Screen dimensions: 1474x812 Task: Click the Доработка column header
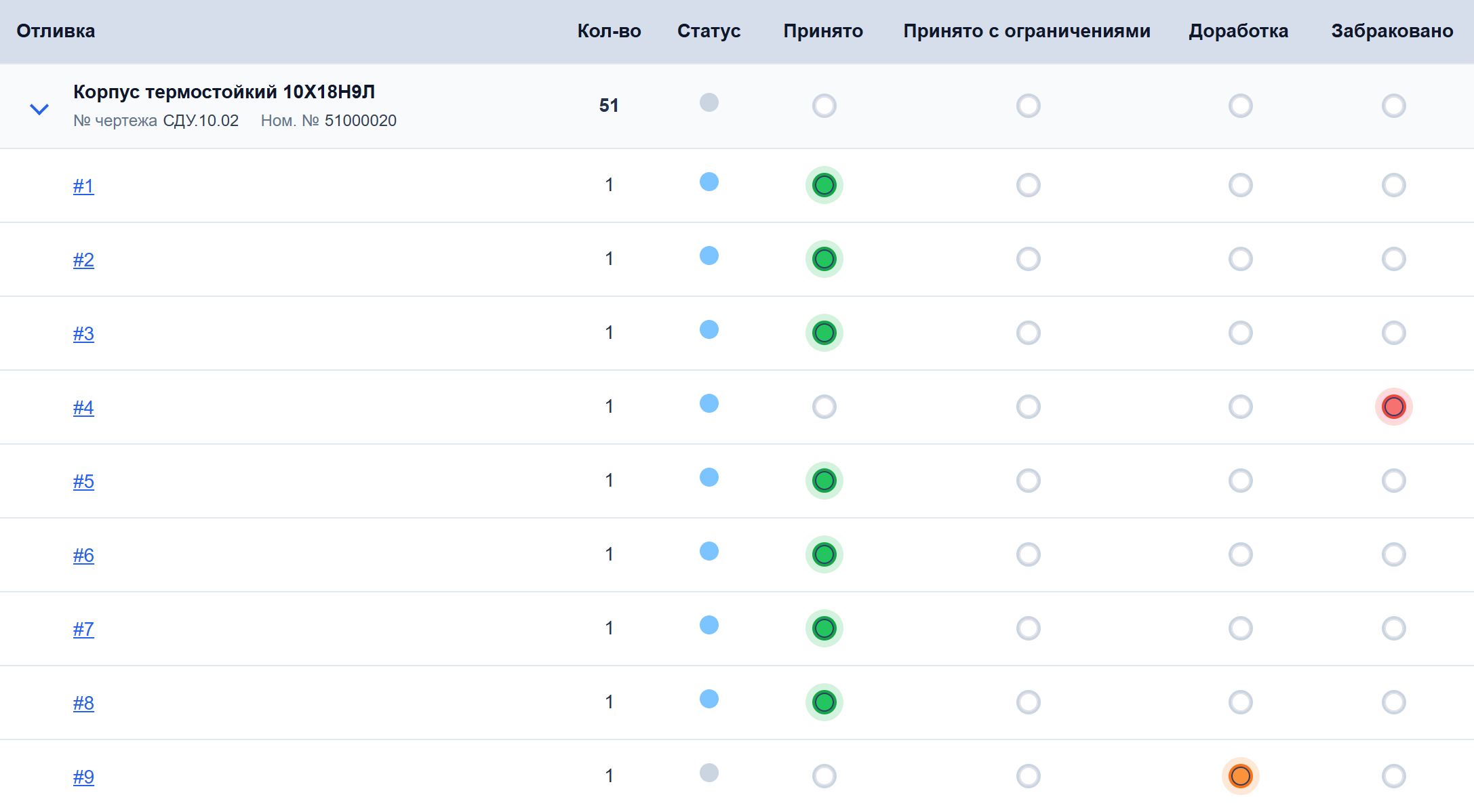[1239, 31]
